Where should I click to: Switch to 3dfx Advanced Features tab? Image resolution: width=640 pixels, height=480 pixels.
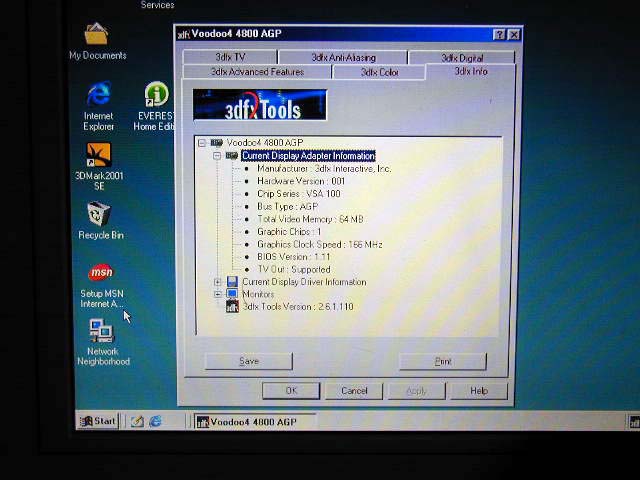tap(257, 72)
